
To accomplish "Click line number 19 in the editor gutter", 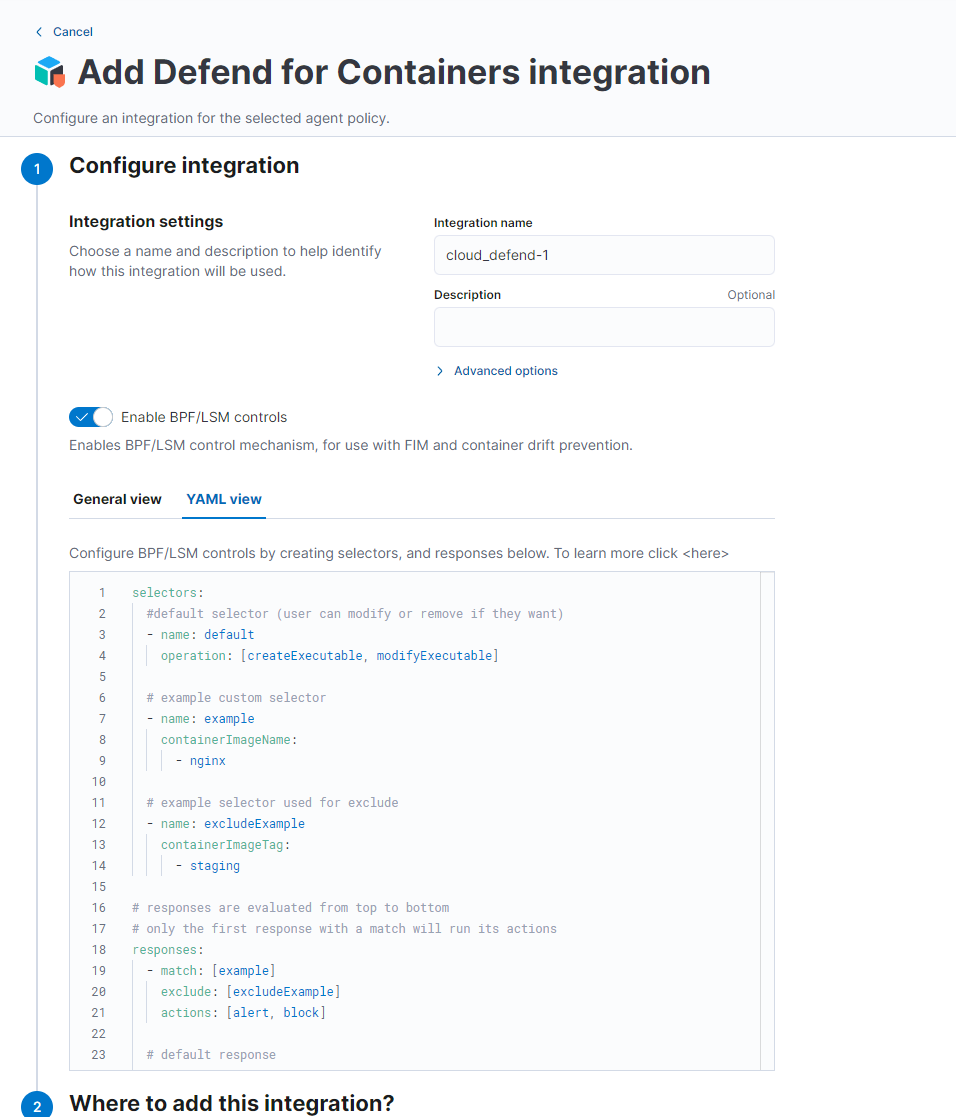I will 98,970.
